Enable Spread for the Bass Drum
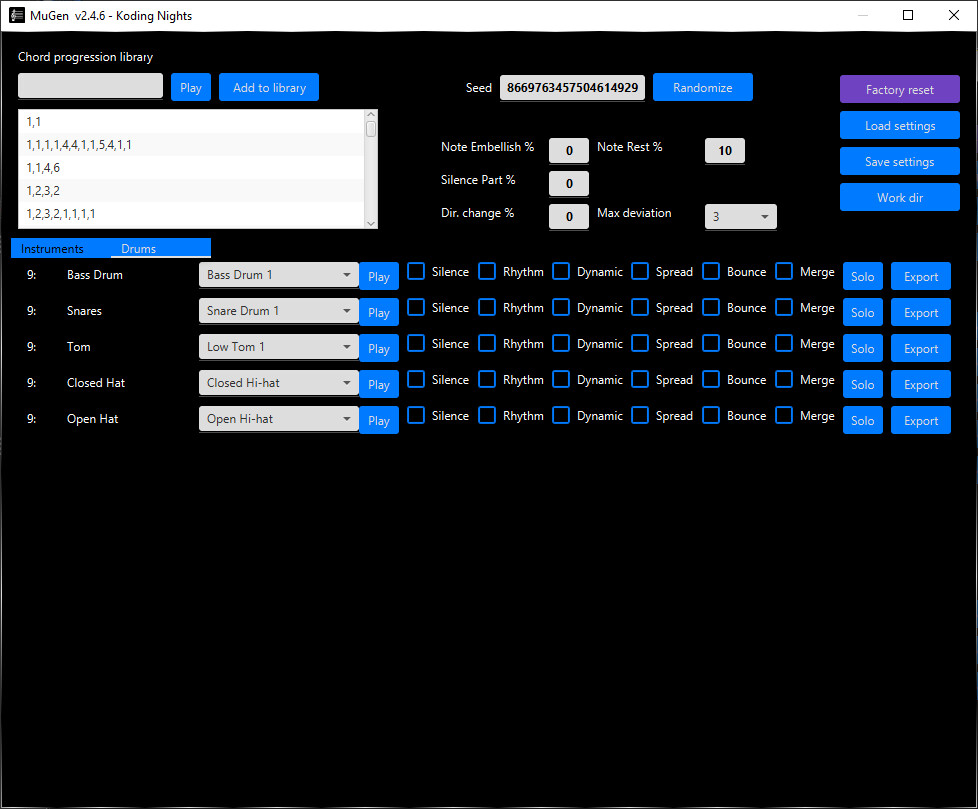The image size is (978, 809). pyautogui.click(x=640, y=271)
